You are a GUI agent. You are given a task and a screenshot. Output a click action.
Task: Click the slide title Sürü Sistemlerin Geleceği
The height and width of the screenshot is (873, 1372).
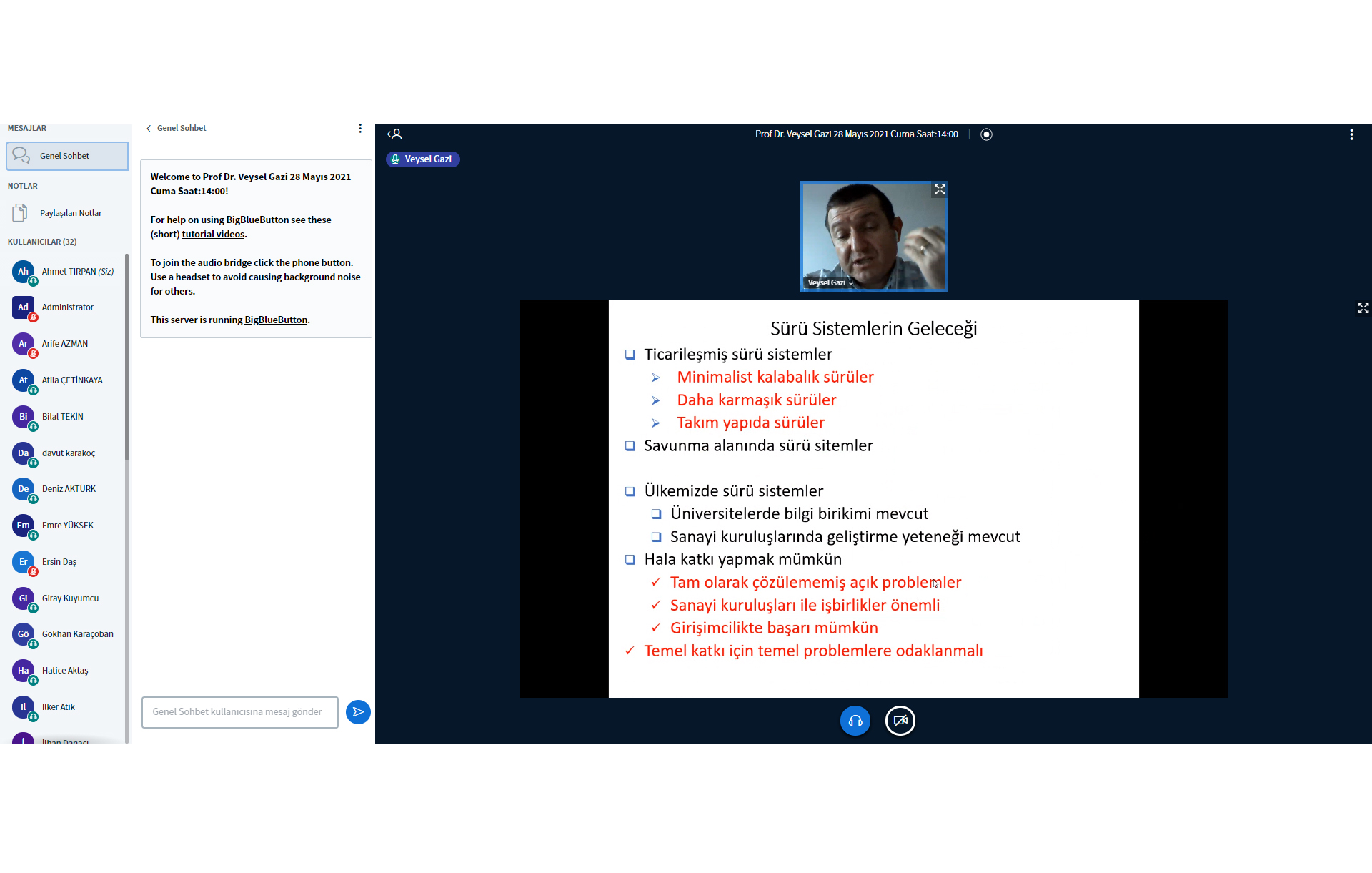tap(873, 328)
